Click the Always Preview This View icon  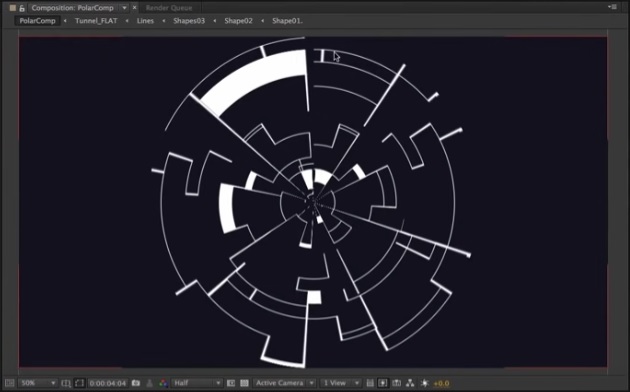(10, 383)
